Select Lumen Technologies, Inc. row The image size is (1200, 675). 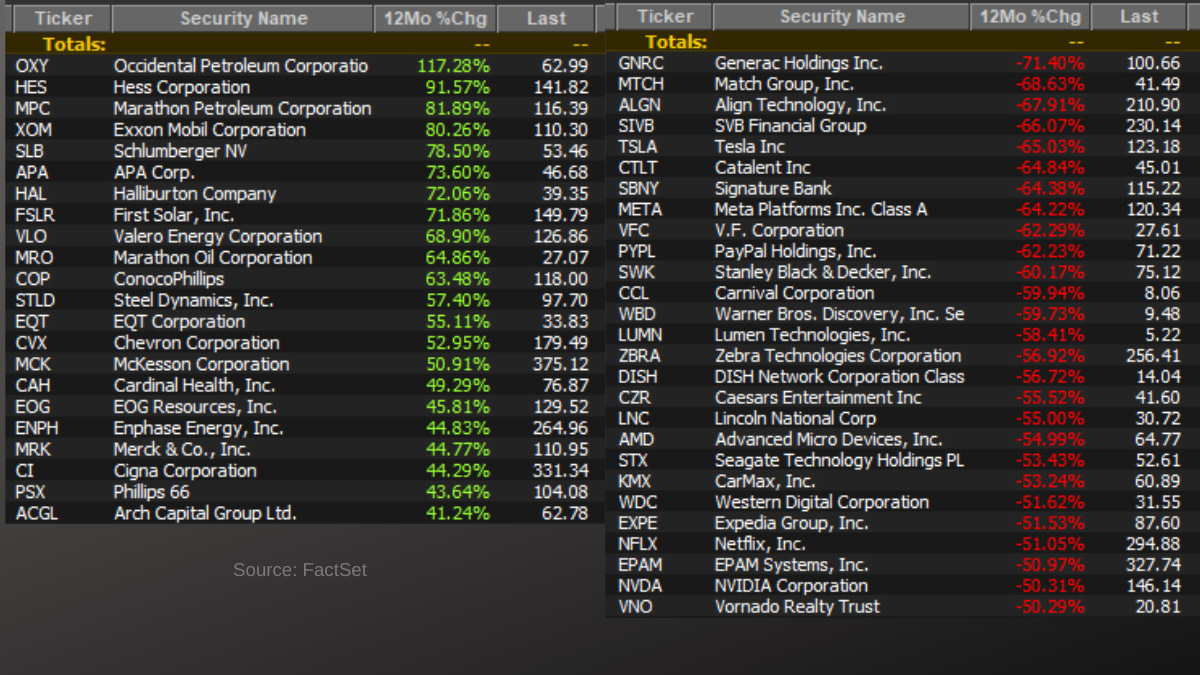(x=902, y=335)
